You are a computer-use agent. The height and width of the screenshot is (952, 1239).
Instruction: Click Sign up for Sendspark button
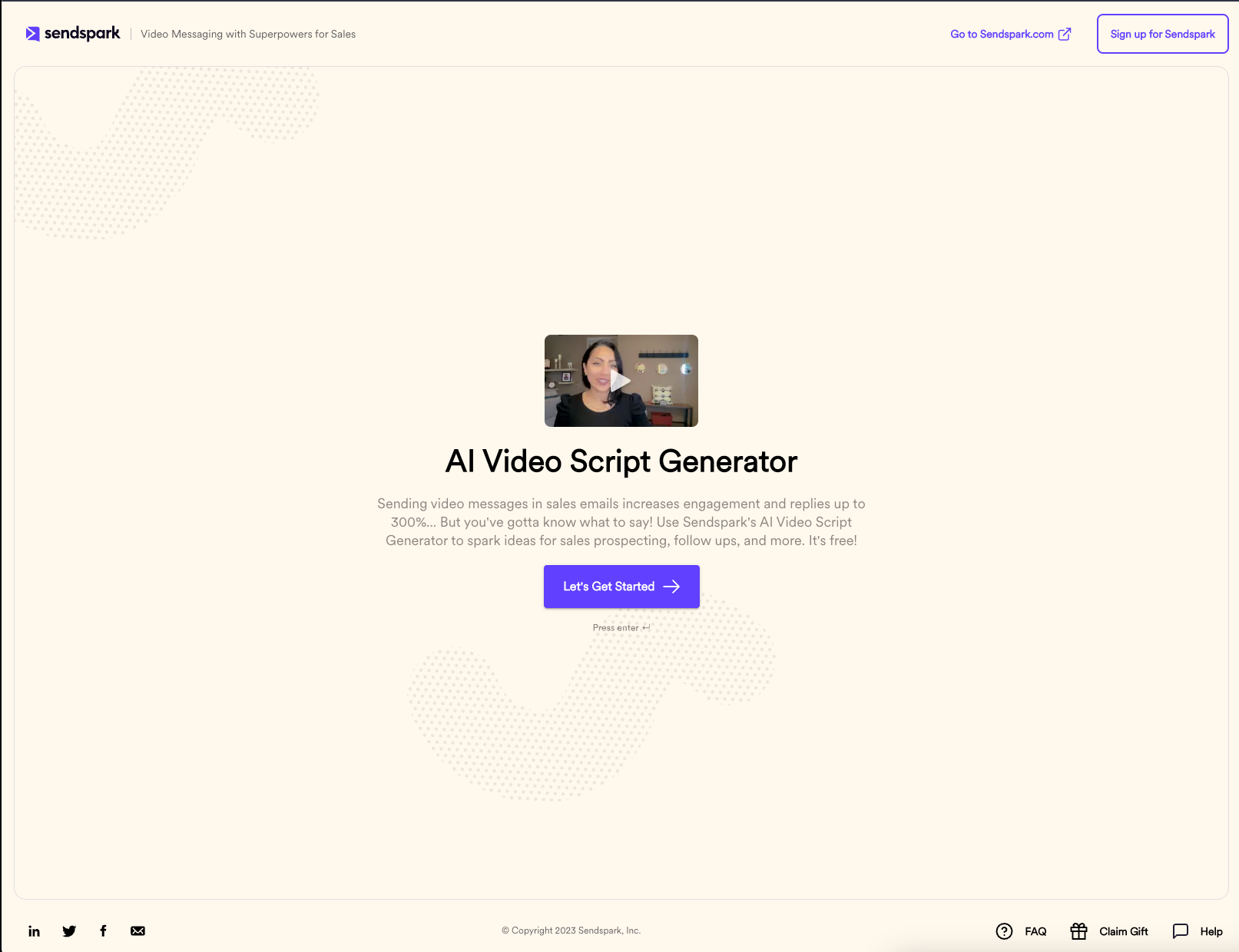(1162, 34)
